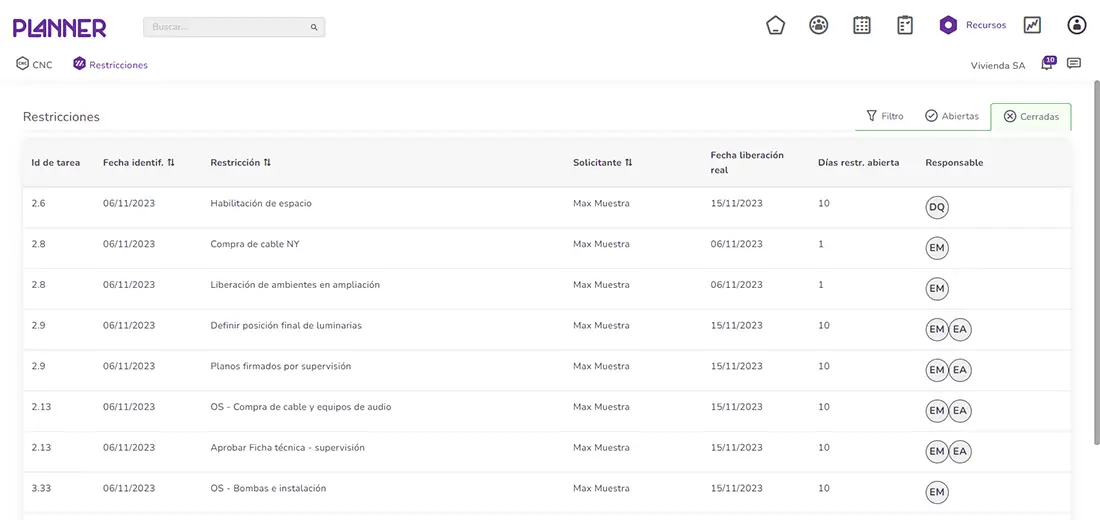Click EM avatar in Definir posición final row
The width and height of the screenshot is (1100, 520).
(937, 330)
